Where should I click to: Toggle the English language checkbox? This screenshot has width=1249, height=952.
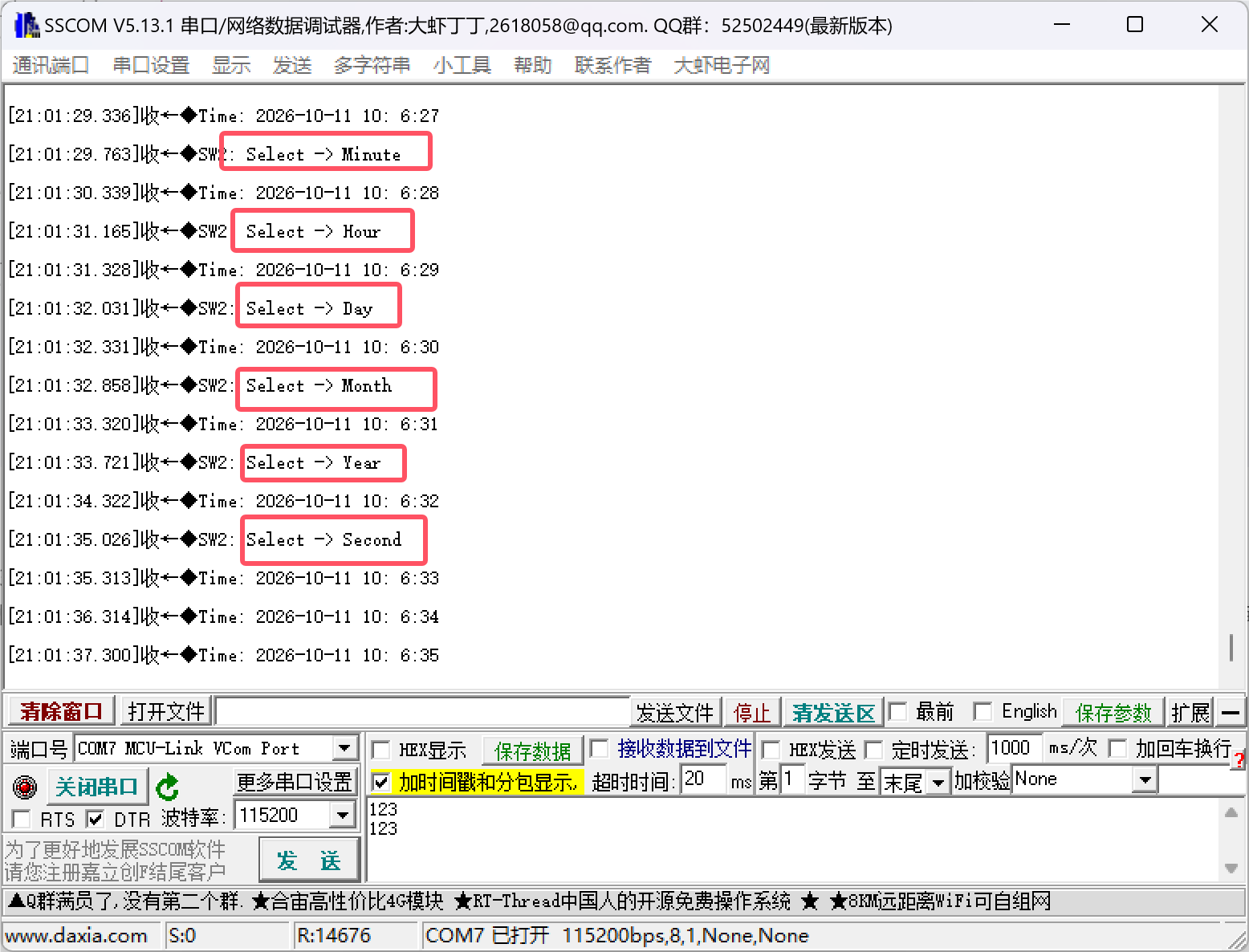tap(983, 711)
